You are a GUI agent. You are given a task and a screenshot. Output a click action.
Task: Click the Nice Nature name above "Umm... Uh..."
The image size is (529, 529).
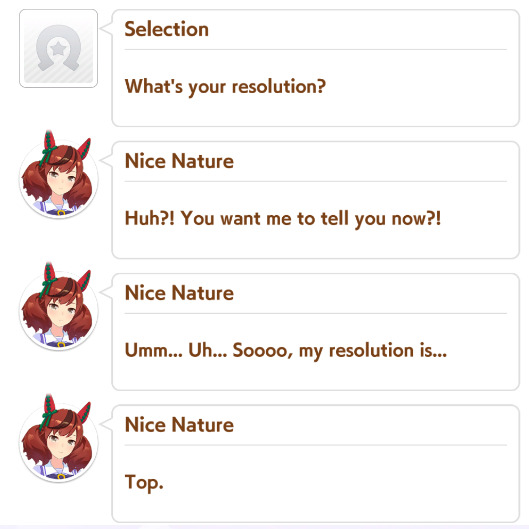179,293
